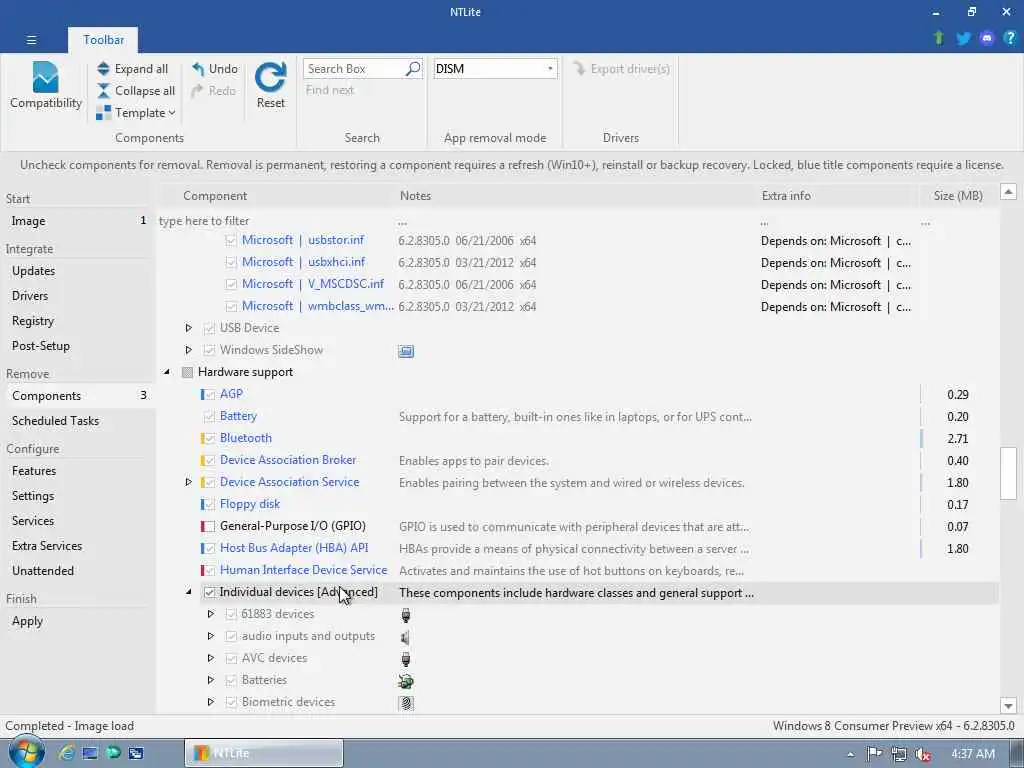Click the Windows Start orb
Image resolution: width=1024 pixels, height=768 pixels.
(26, 752)
